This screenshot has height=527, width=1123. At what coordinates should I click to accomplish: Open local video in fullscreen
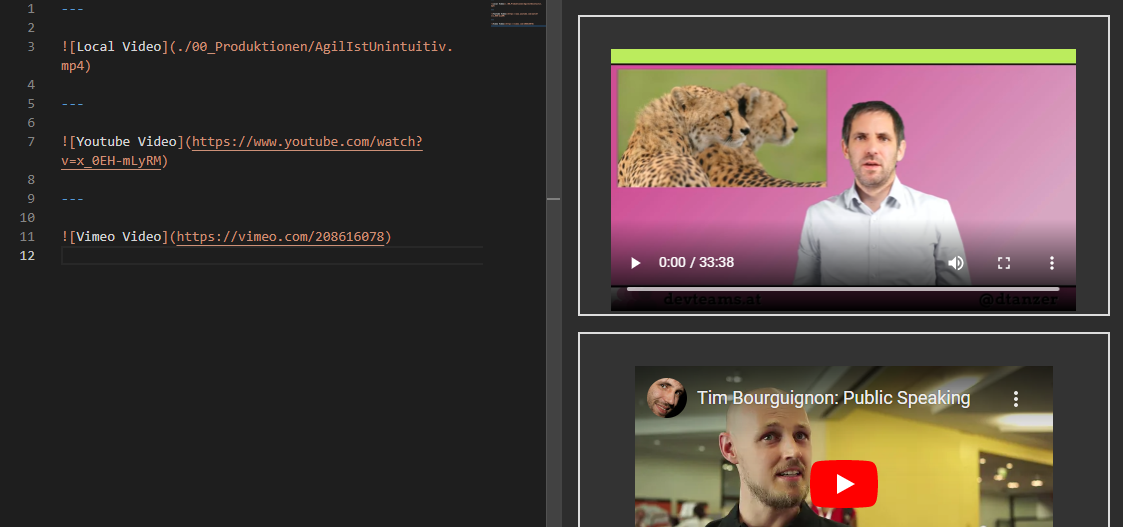click(1003, 263)
